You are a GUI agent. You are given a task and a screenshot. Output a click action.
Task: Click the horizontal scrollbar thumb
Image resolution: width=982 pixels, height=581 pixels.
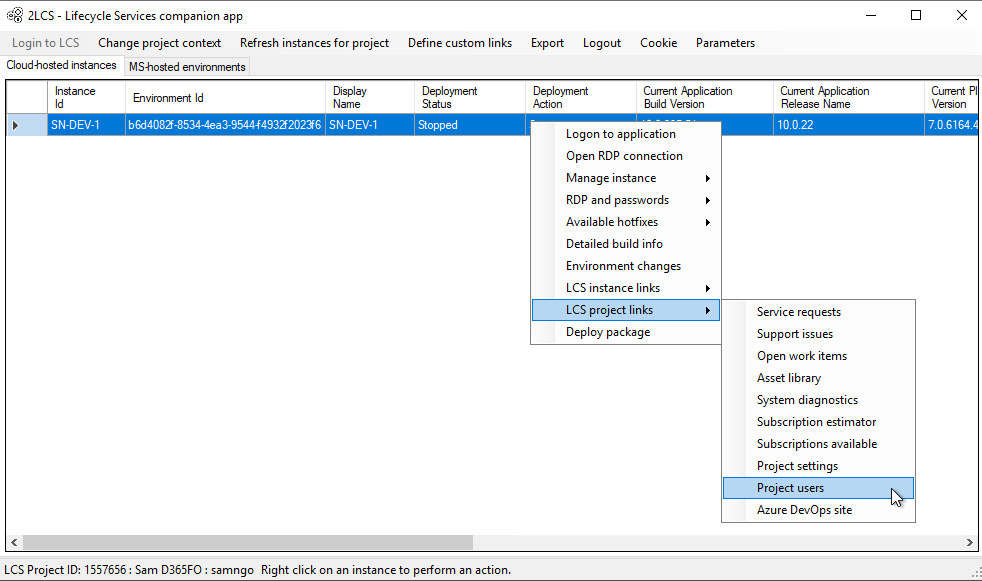[248, 542]
